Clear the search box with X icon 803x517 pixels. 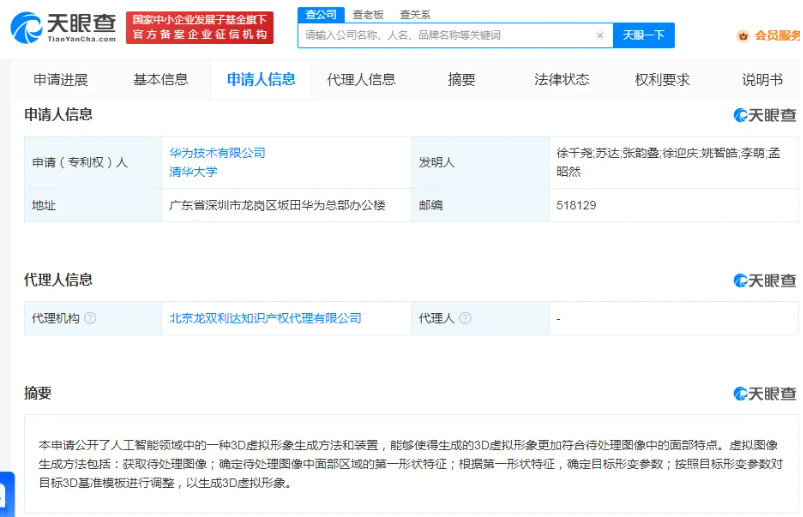(x=600, y=35)
